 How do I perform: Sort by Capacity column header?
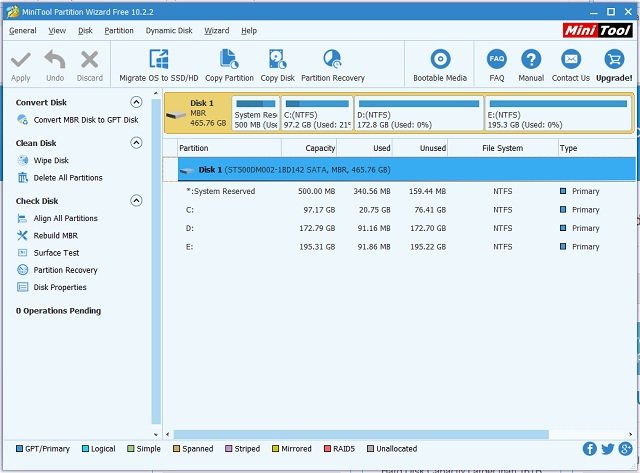(x=309, y=148)
